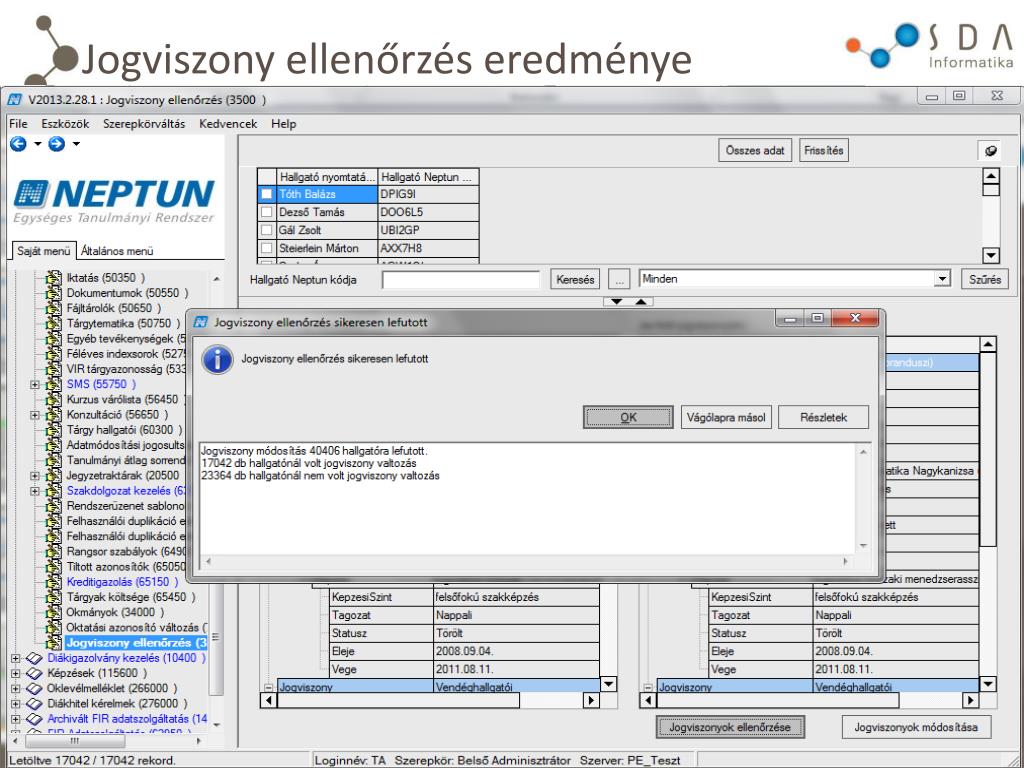1024x768 pixels.
Task: Expand the Diákigazolvány kezelés tree node
Action: tap(16, 658)
